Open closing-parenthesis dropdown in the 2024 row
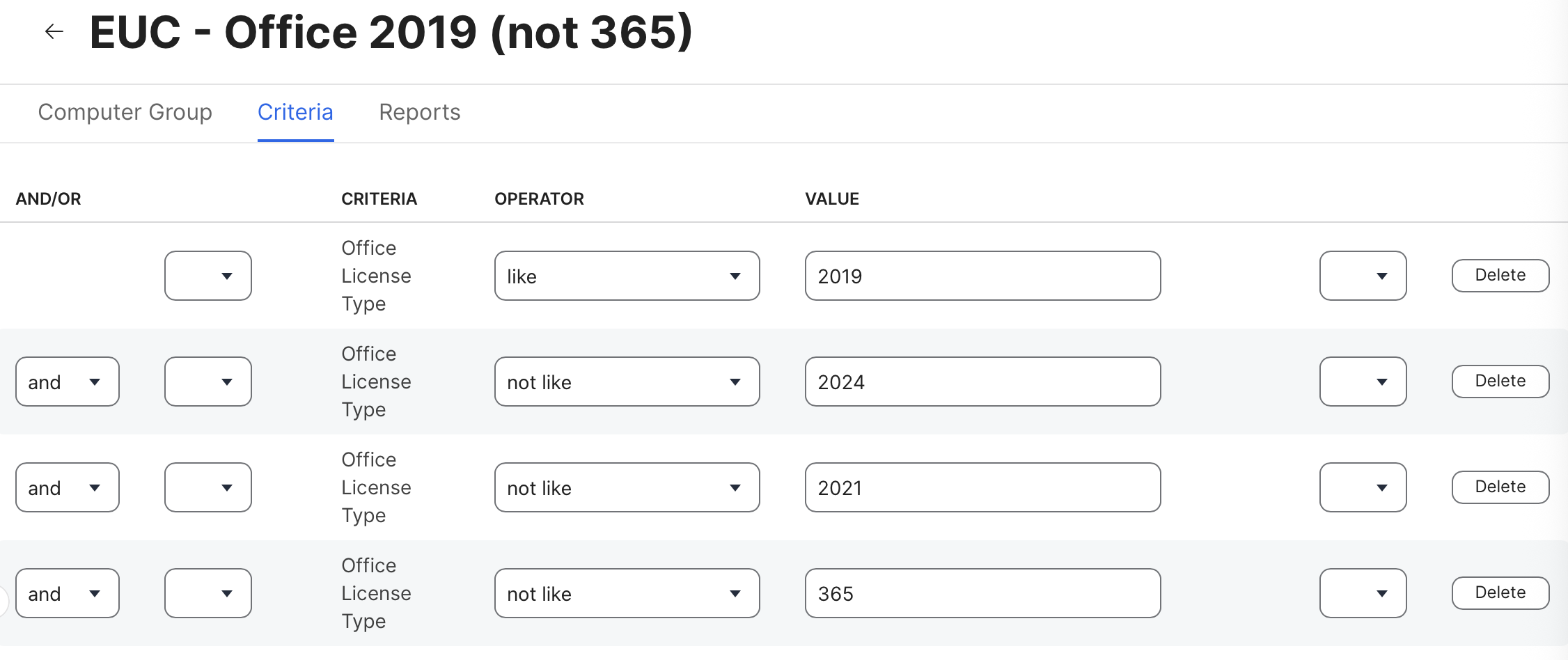Screen dimensions: 1568x660 [x=1363, y=382]
